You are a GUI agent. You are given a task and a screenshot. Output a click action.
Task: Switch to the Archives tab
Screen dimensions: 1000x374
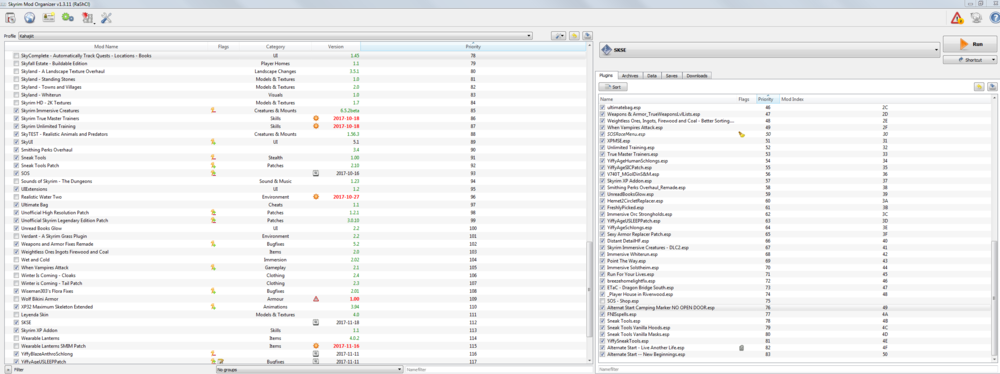click(630, 75)
